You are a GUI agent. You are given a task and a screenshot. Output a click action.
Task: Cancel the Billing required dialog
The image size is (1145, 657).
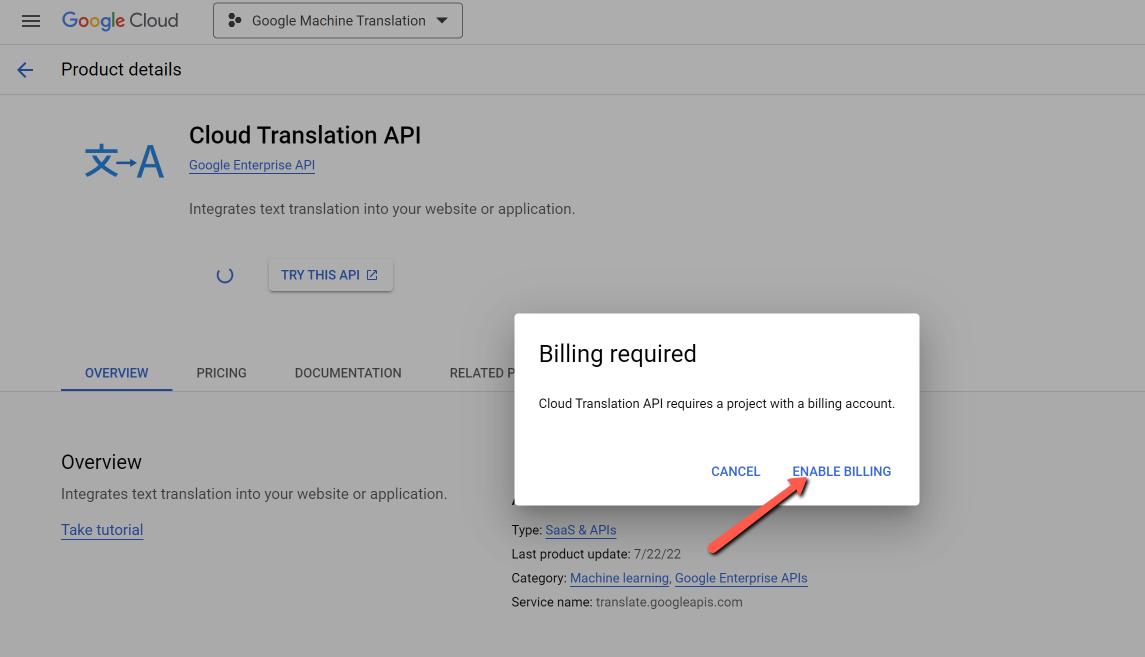[735, 472]
